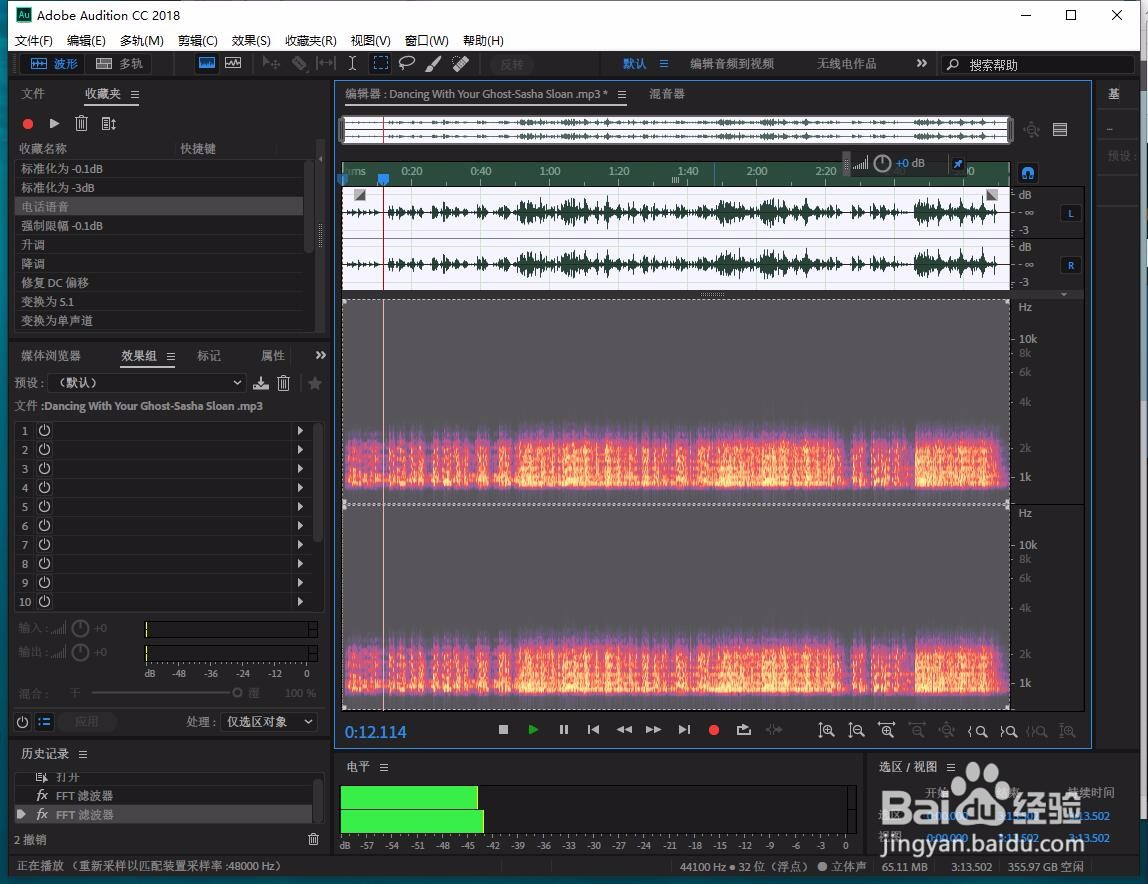
Task: Toggle power for effect slot 5
Action: 45,506
